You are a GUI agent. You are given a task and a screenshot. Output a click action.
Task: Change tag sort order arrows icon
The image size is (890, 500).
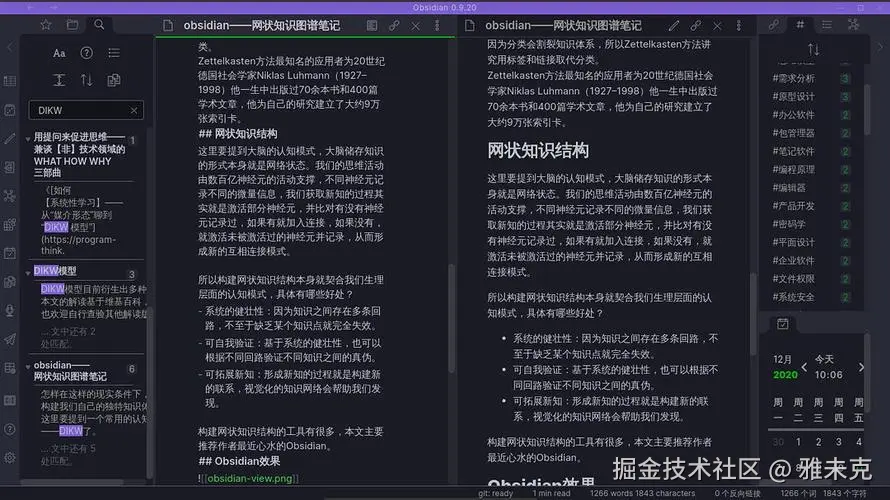pos(813,49)
